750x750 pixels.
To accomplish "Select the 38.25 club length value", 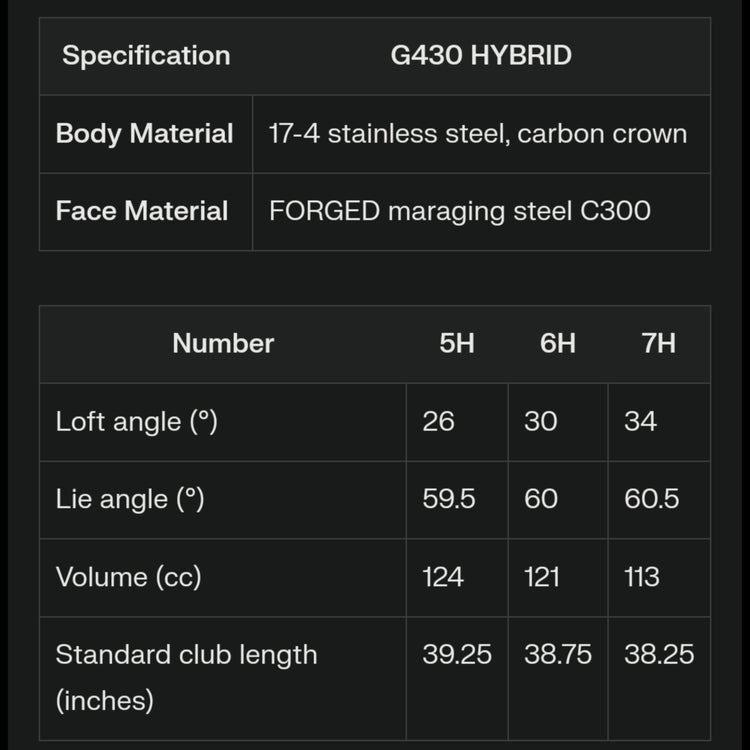I will 659,656.
